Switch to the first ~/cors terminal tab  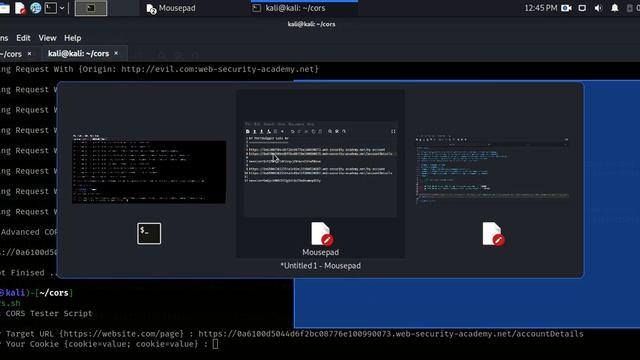11,54
